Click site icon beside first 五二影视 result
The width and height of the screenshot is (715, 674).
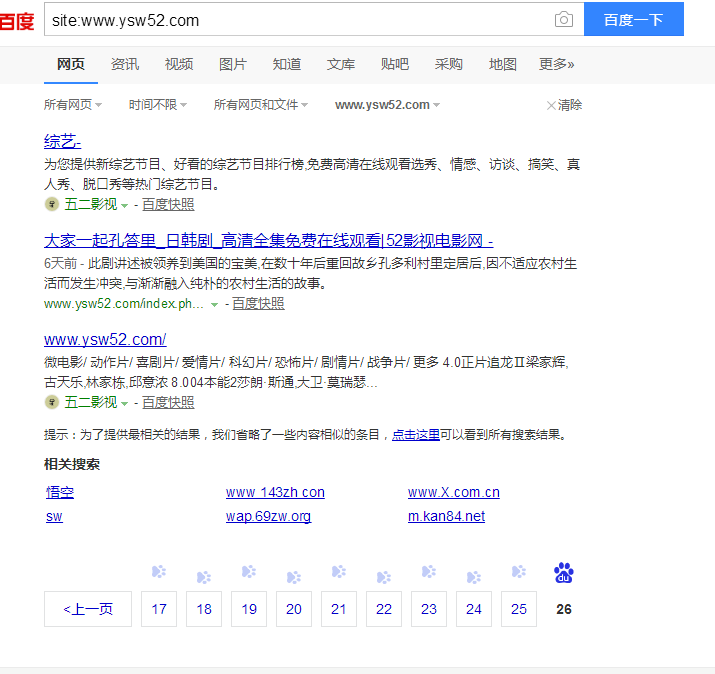[52, 204]
